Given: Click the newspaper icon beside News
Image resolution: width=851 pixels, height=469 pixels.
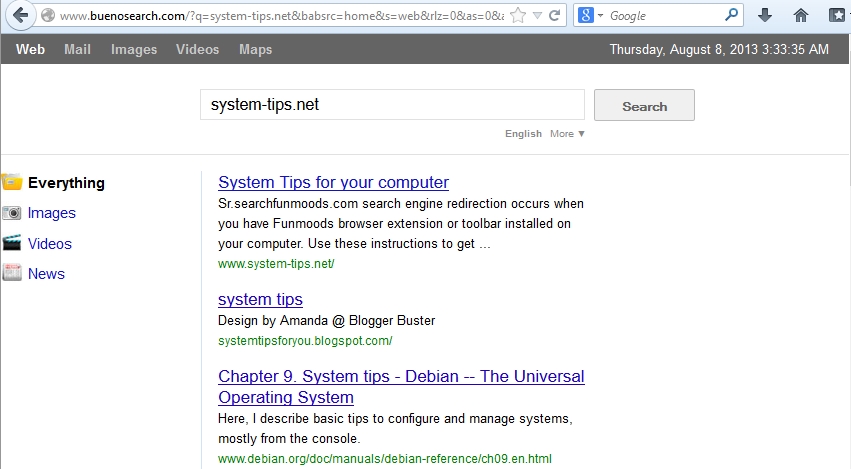Looking at the screenshot, I should tap(12, 273).
